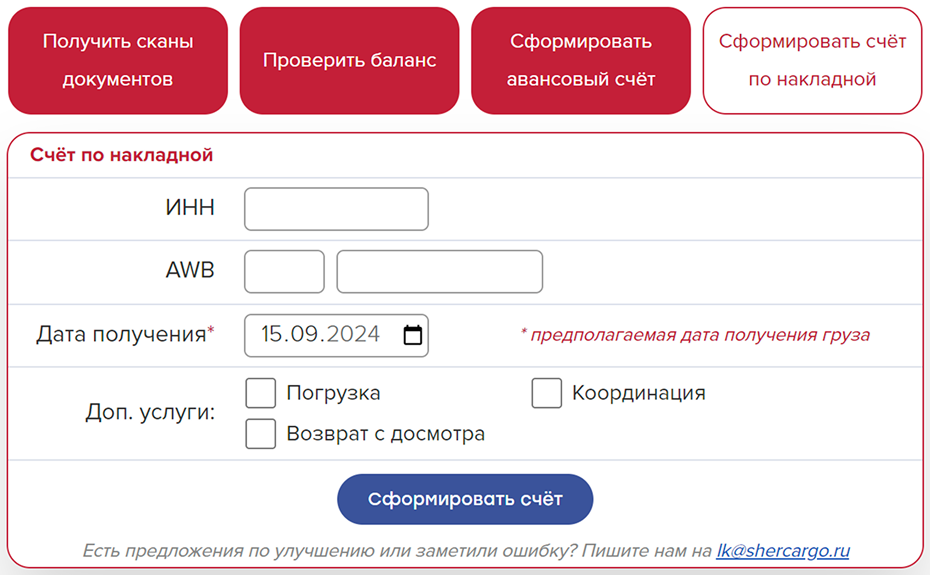Open the lk@shercargo.ru email link
Screen dimensions: 930x575
(783, 550)
